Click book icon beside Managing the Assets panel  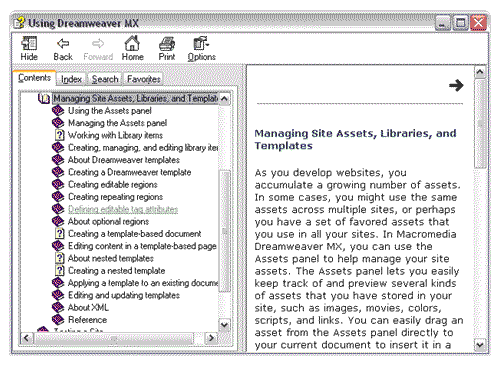click(x=58, y=123)
